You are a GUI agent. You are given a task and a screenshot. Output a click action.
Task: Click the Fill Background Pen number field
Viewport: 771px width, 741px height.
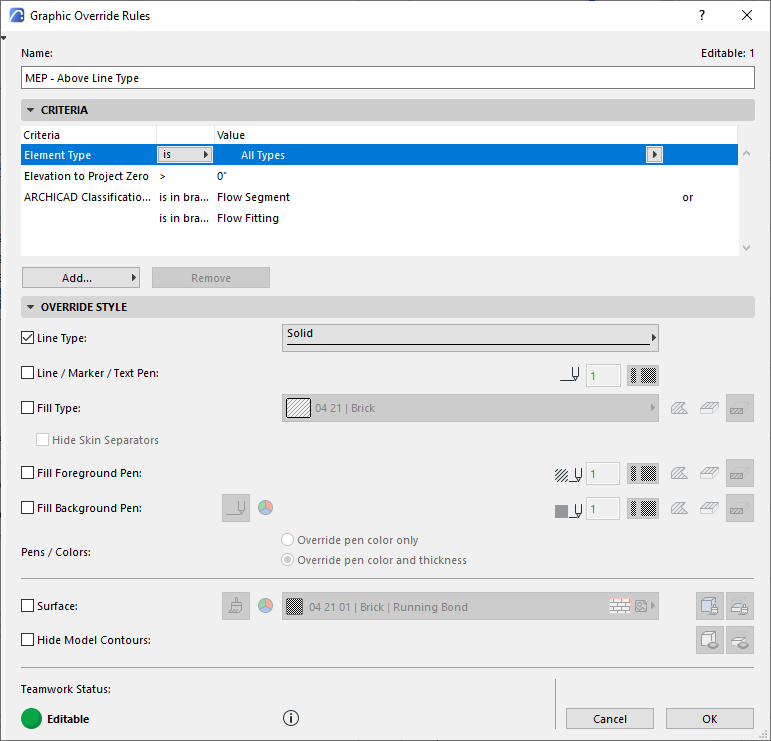coord(603,508)
